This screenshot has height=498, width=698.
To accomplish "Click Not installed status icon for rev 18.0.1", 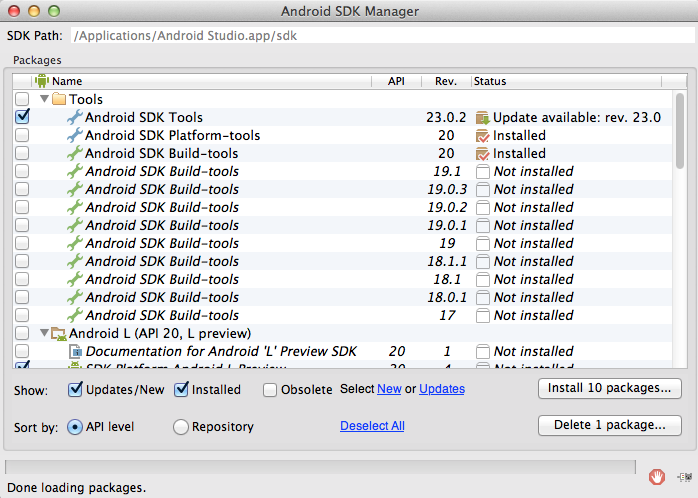I will (x=483, y=298).
